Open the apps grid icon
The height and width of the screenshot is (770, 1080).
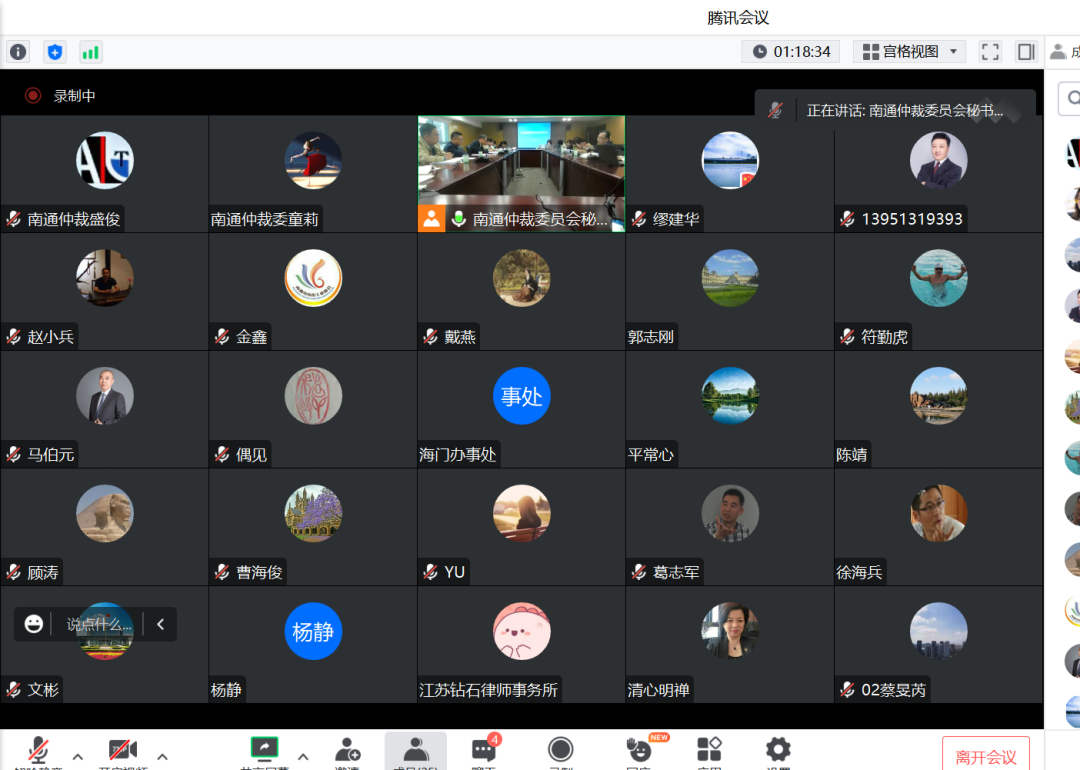tap(709, 749)
